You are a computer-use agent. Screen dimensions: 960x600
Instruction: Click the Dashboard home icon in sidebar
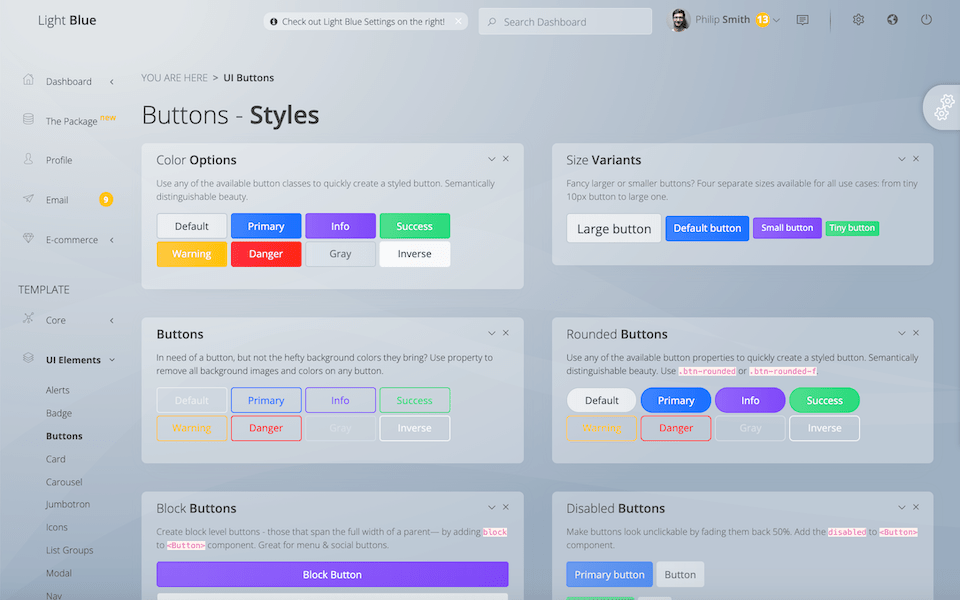pyautogui.click(x=28, y=80)
